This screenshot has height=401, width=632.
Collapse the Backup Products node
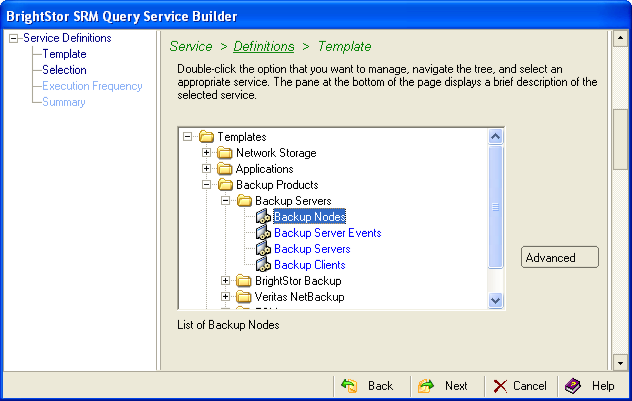pyautogui.click(x=206, y=185)
